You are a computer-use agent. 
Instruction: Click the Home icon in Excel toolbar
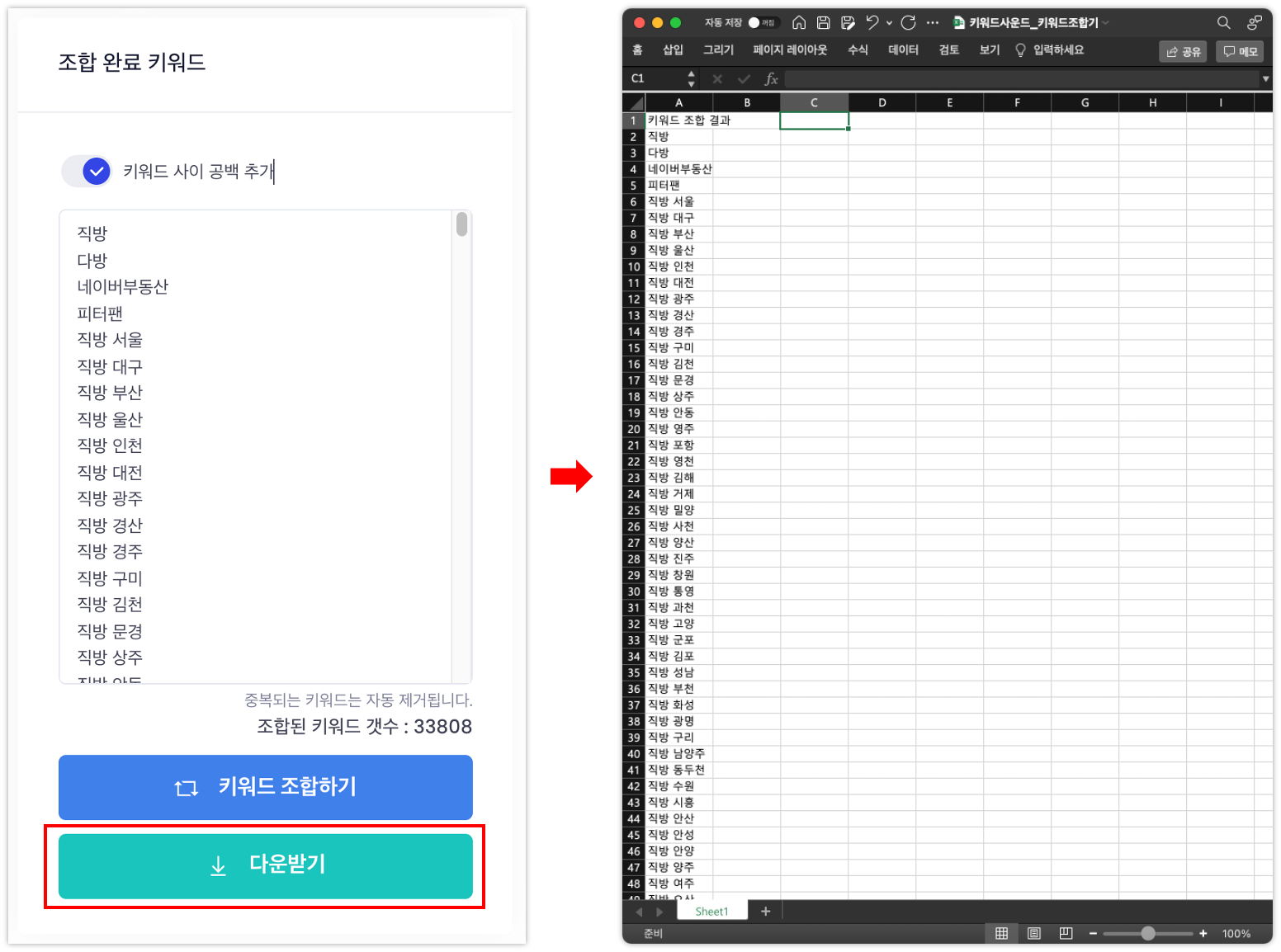click(799, 23)
